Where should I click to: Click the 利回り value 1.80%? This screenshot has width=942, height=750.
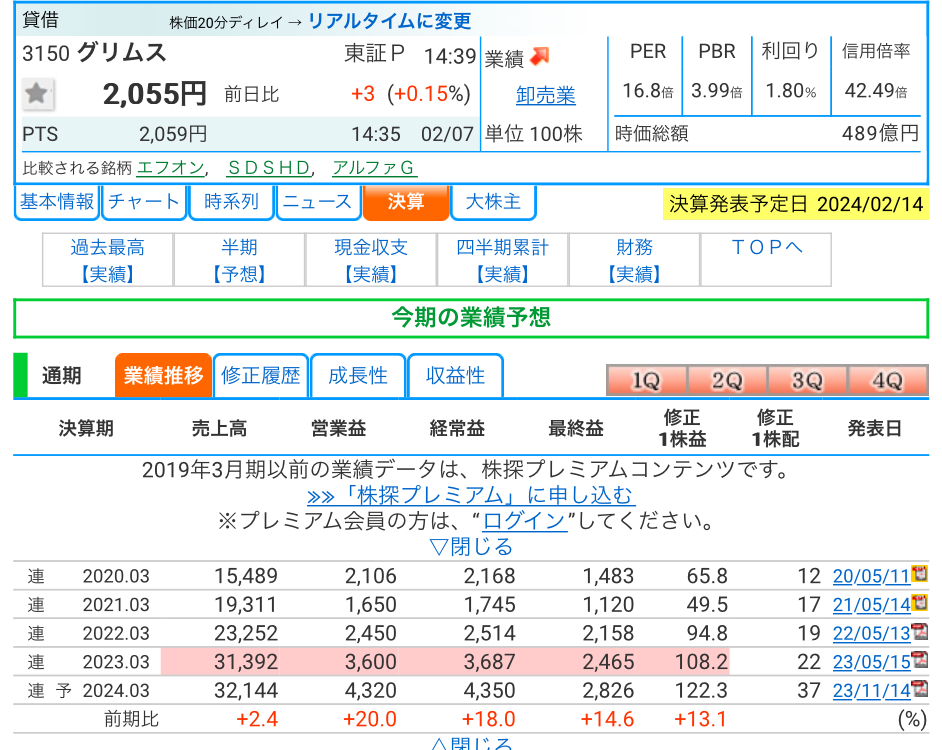[x=791, y=91]
